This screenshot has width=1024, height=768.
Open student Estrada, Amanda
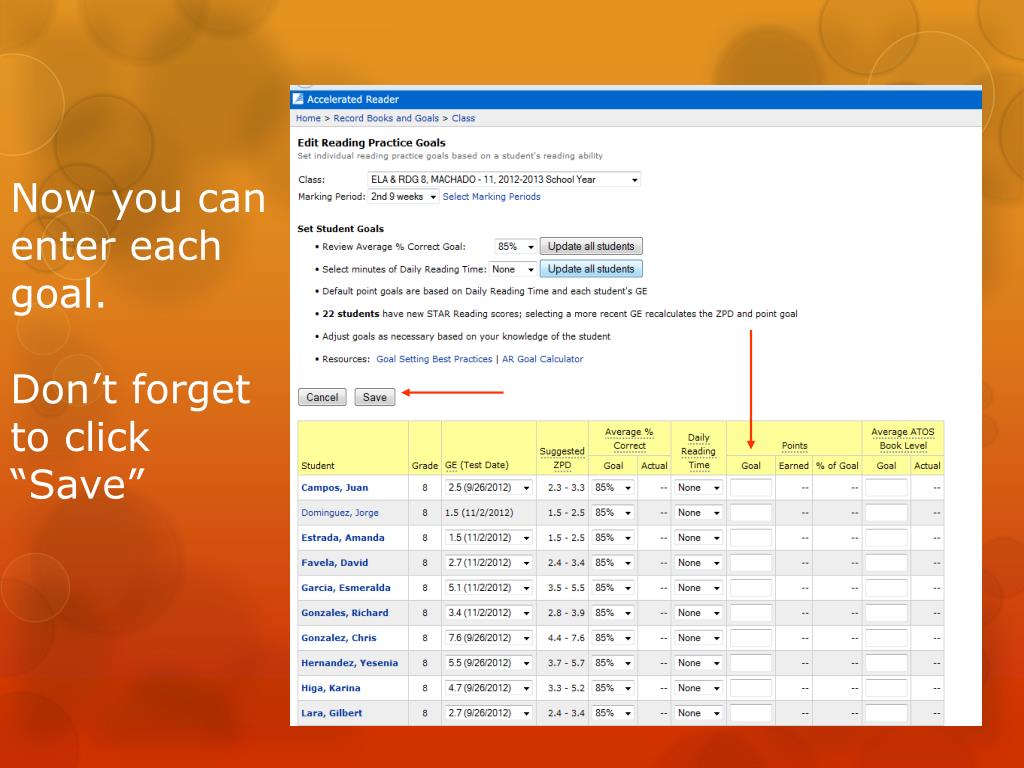pyautogui.click(x=343, y=537)
